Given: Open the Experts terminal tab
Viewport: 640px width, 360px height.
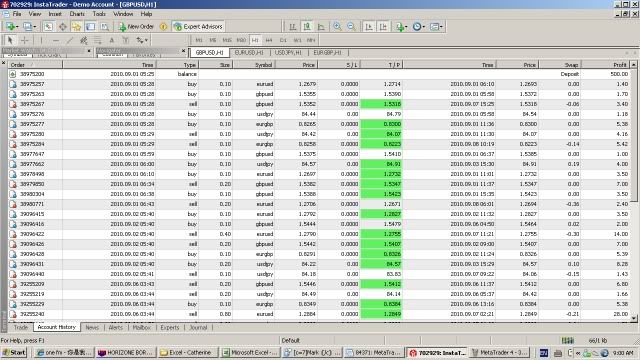Looking at the screenshot, I should pos(170,327).
